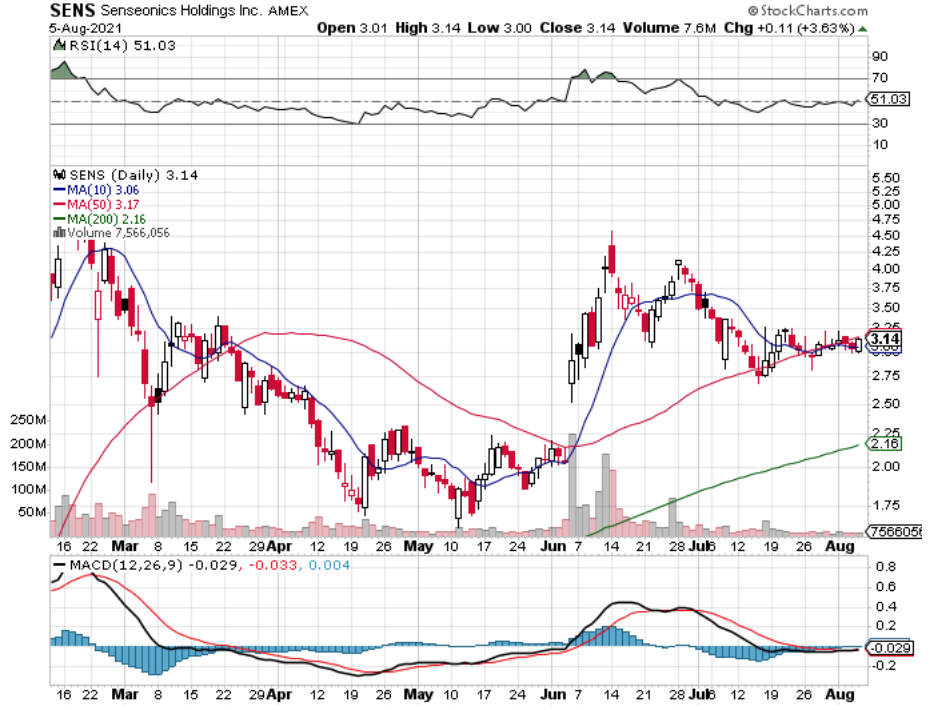
Task: Click the 90 level on the RSI axis
Action: (x=880, y=56)
